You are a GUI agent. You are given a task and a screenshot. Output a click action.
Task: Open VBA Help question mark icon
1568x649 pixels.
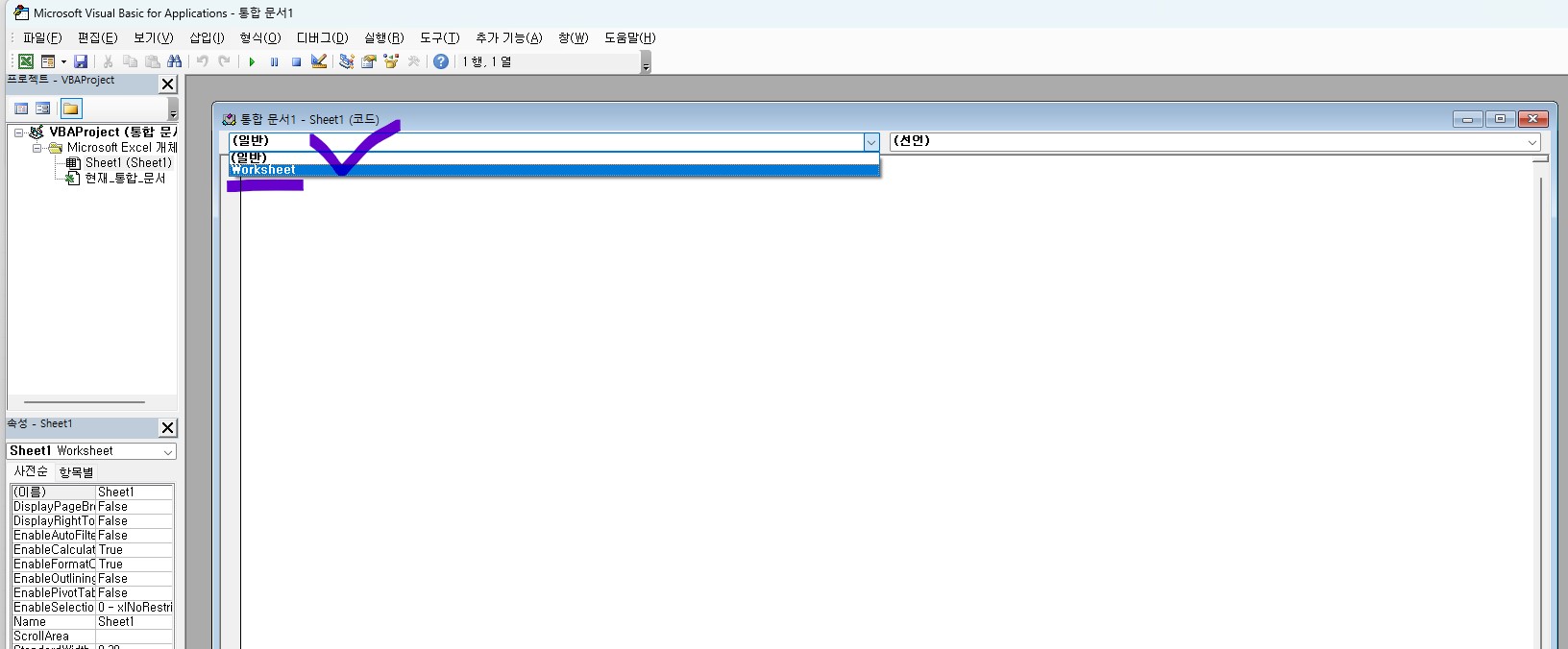(x=441, y=61)
